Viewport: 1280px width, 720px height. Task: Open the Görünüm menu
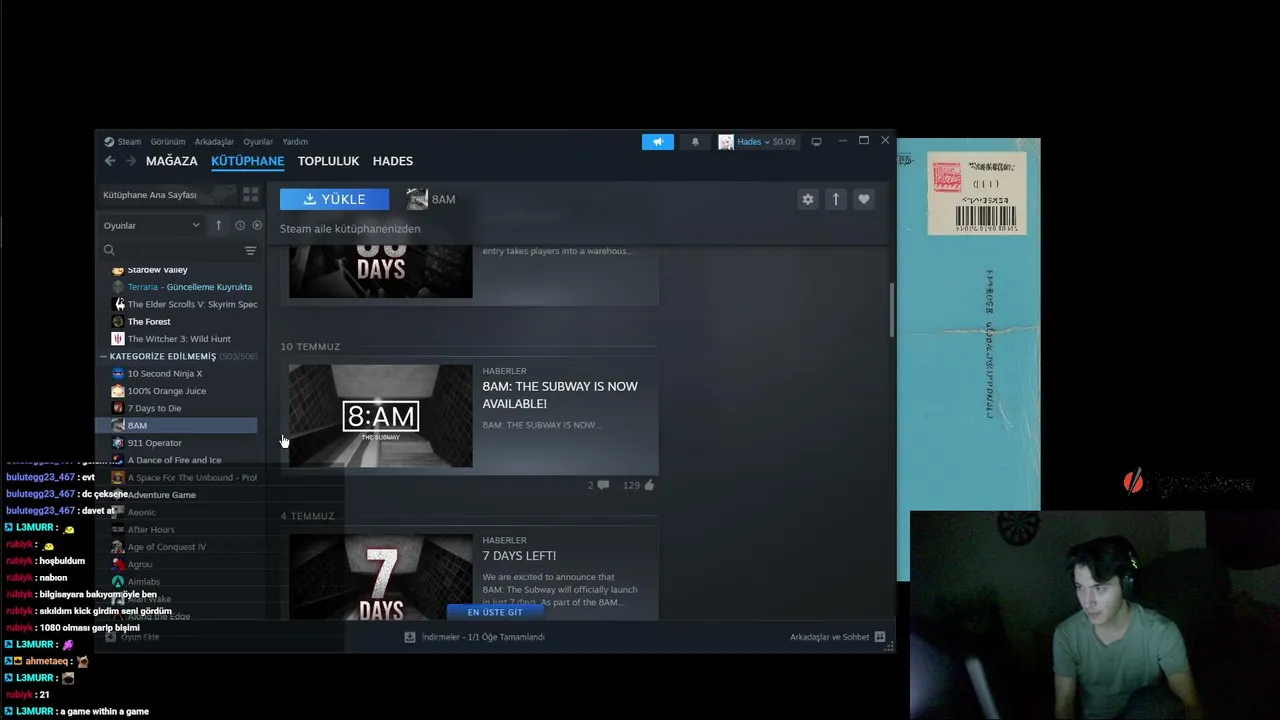(x=168, y=142)
